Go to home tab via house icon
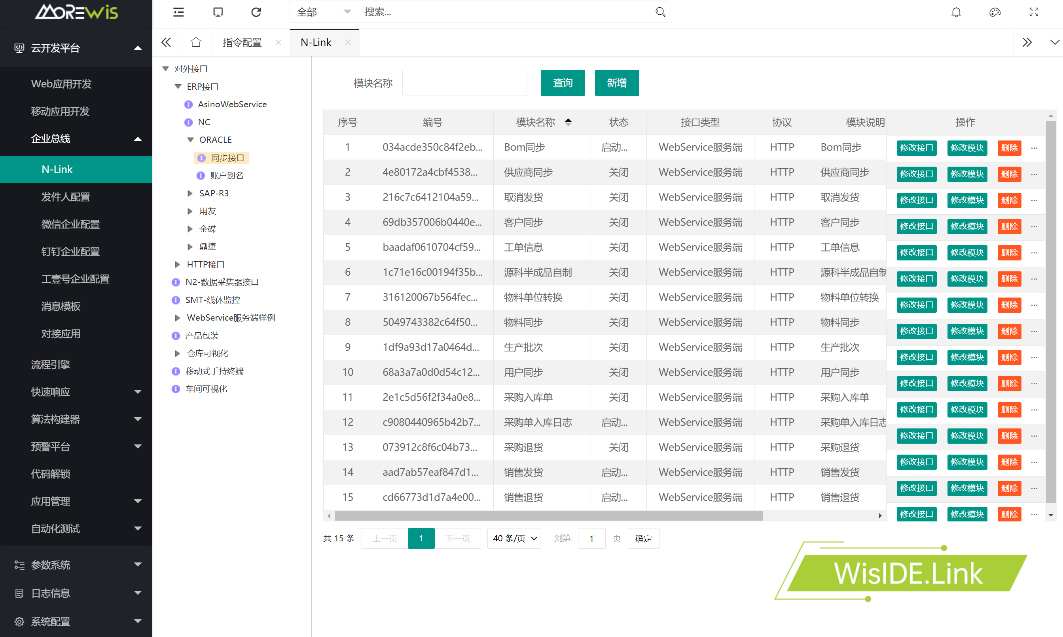This screenshot has width=1063, height=637. (x=196, y=43)
